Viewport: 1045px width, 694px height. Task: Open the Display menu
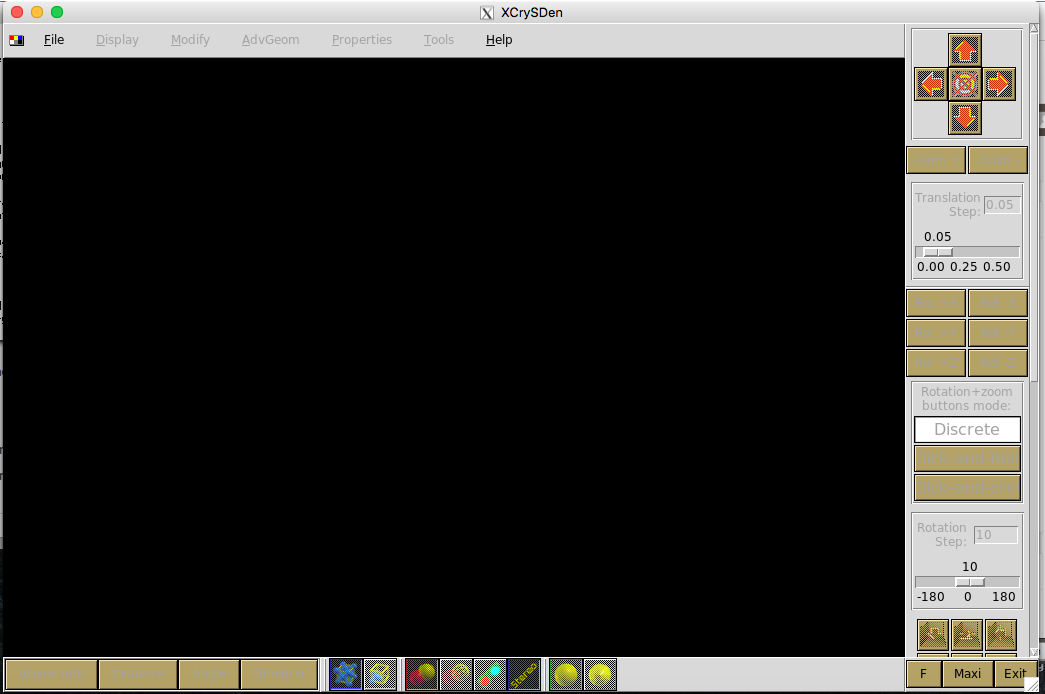pyautogui.click(x=117, y=40)
